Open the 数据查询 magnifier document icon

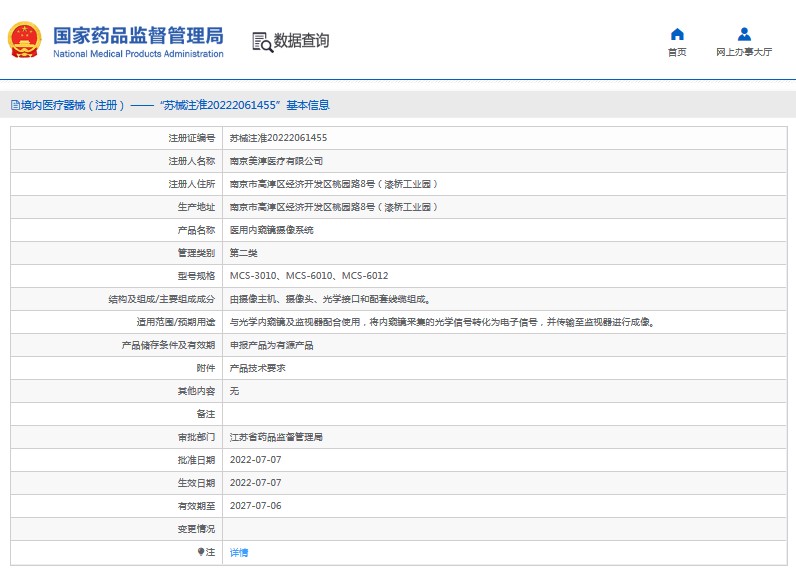coord(262,41)
